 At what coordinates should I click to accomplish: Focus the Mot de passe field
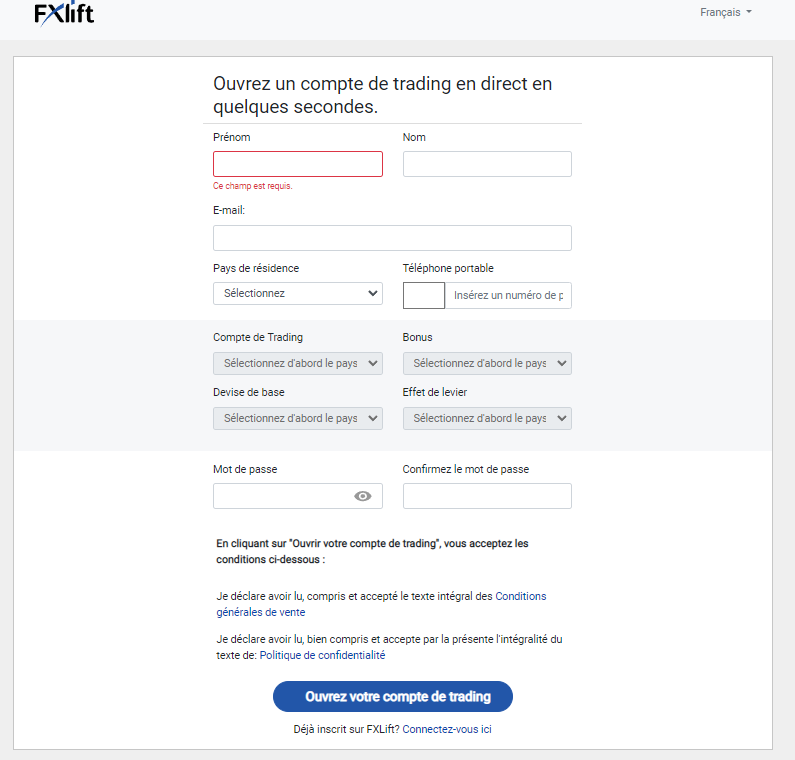[x=280, y=496]
